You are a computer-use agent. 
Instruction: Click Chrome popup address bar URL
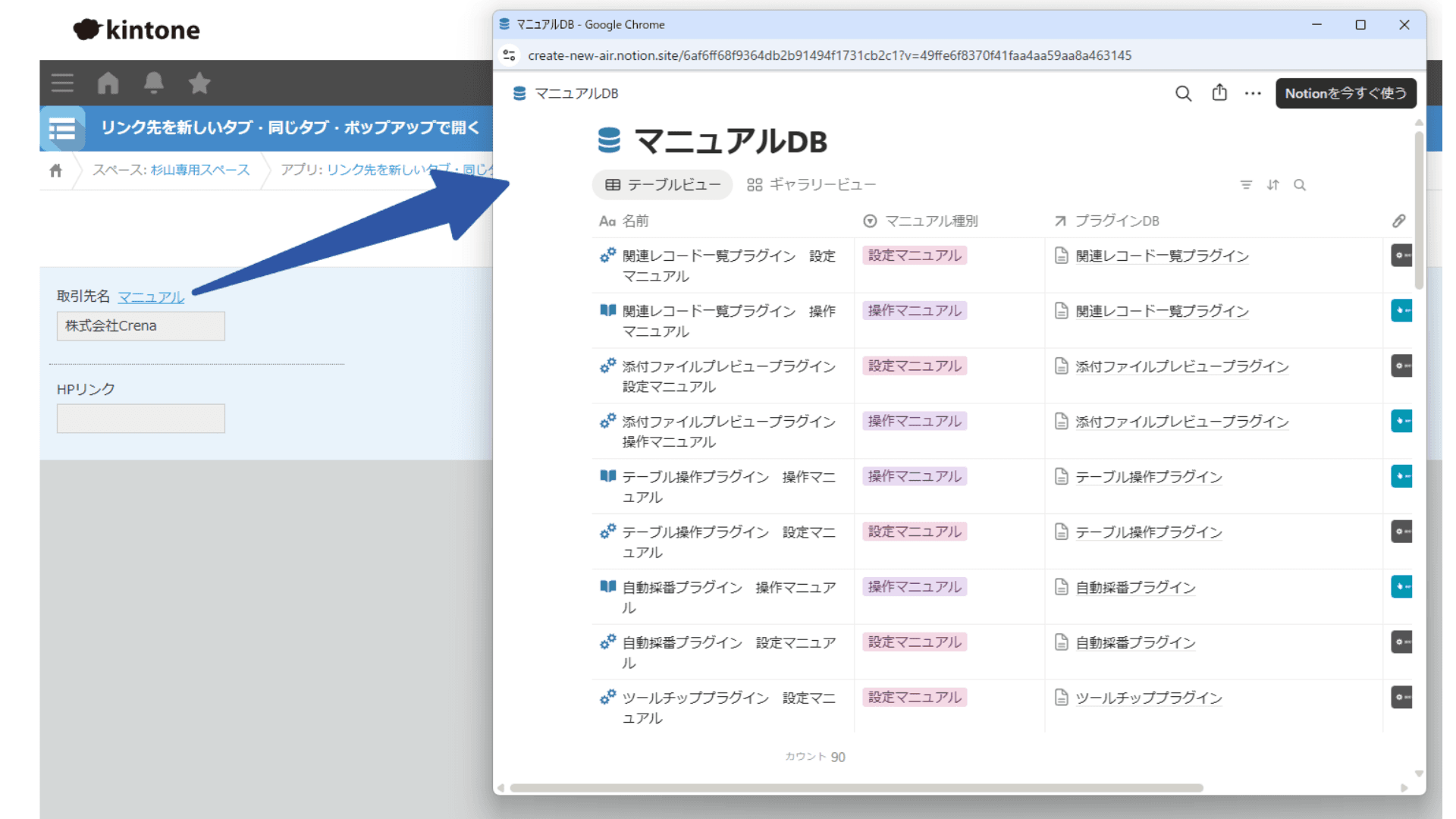click(x=830, y=55)
